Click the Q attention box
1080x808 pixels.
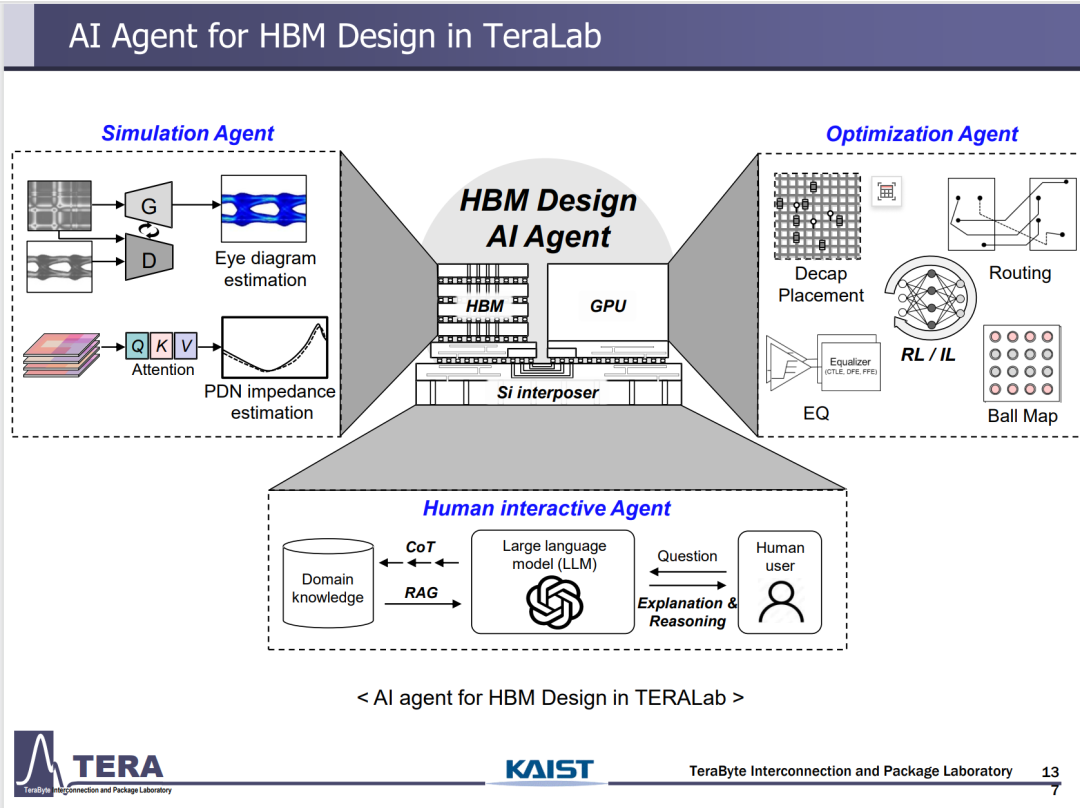[x=137, y=346]
